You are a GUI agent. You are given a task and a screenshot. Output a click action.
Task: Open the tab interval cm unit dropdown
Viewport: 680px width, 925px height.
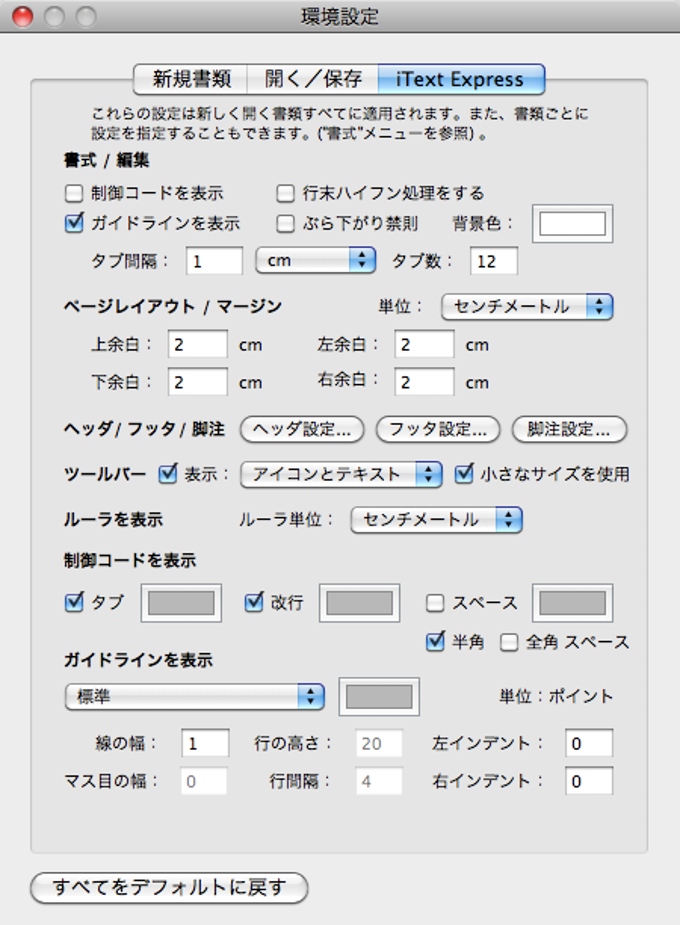pos(316,260)
